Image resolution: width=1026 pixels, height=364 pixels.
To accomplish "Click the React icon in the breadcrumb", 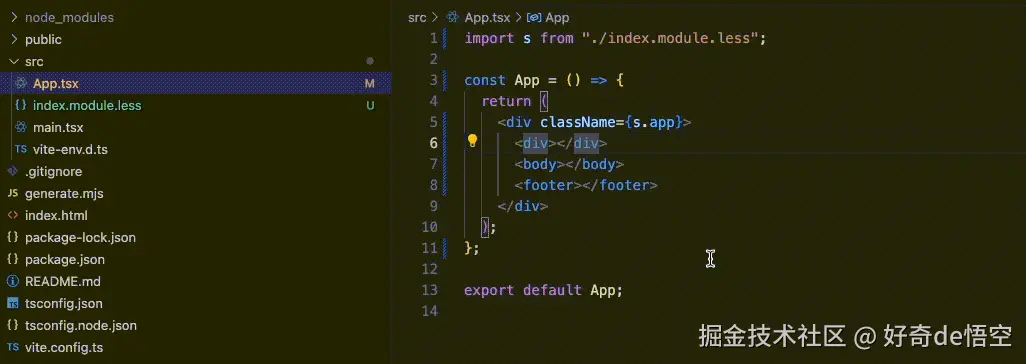I will pyautogui.click(x=453, y=18).
